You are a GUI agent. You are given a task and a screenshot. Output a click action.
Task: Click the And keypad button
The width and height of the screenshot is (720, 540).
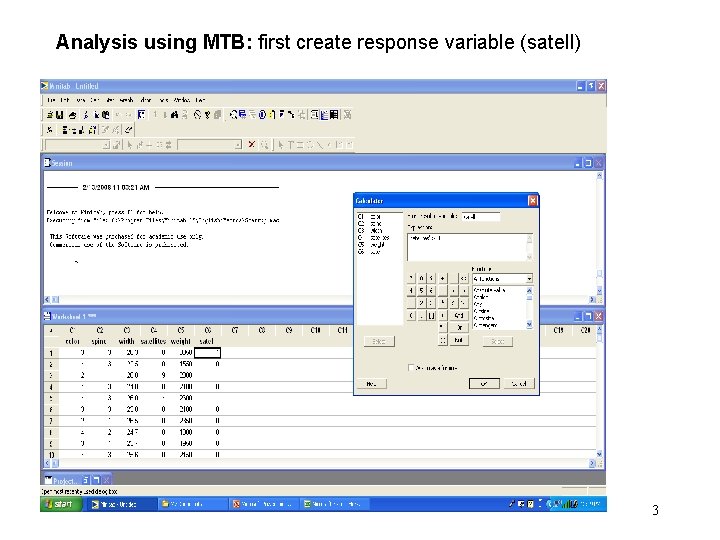[459, 316]
